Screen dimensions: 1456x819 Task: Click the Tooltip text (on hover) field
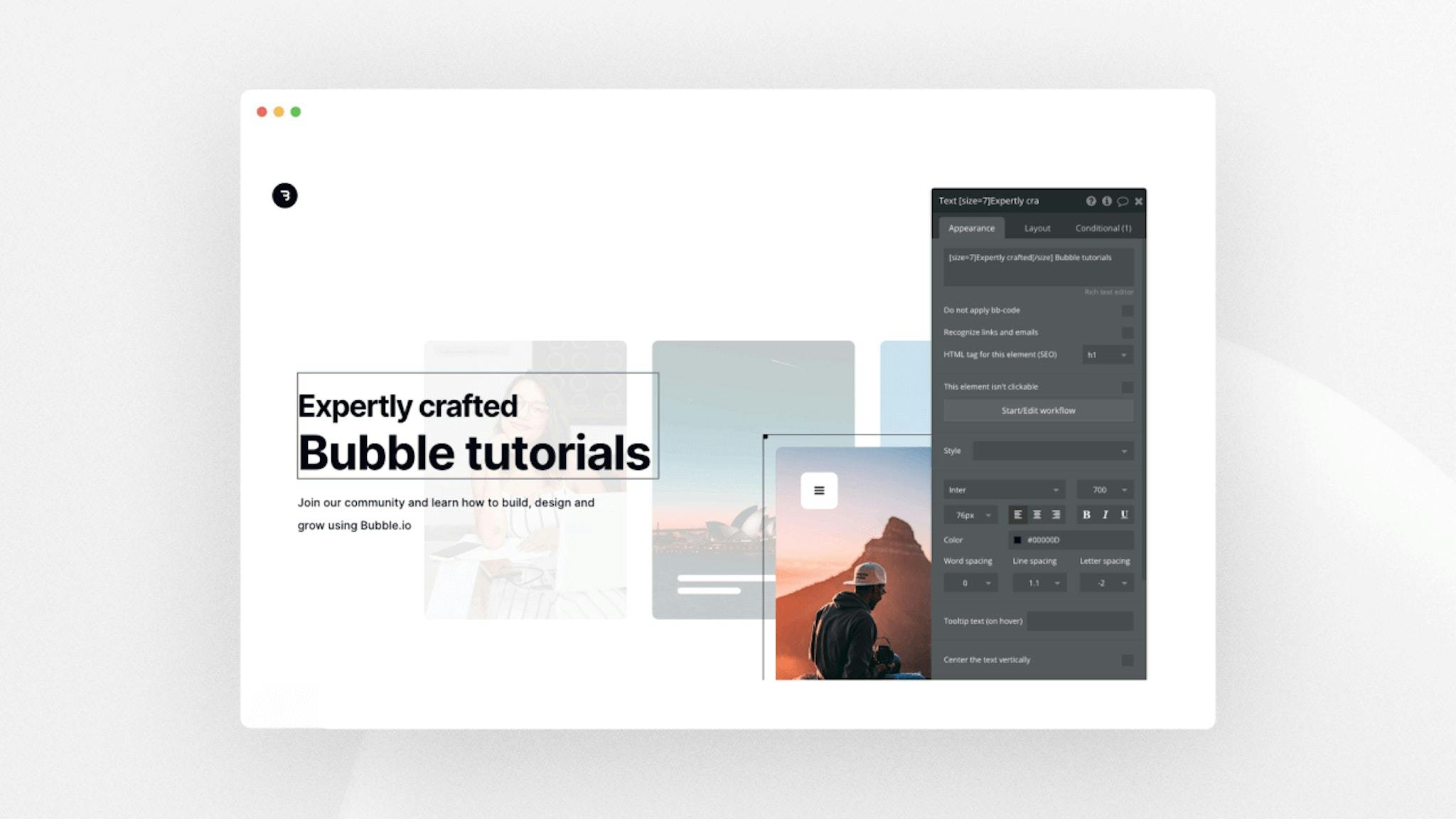point(1080,621)
